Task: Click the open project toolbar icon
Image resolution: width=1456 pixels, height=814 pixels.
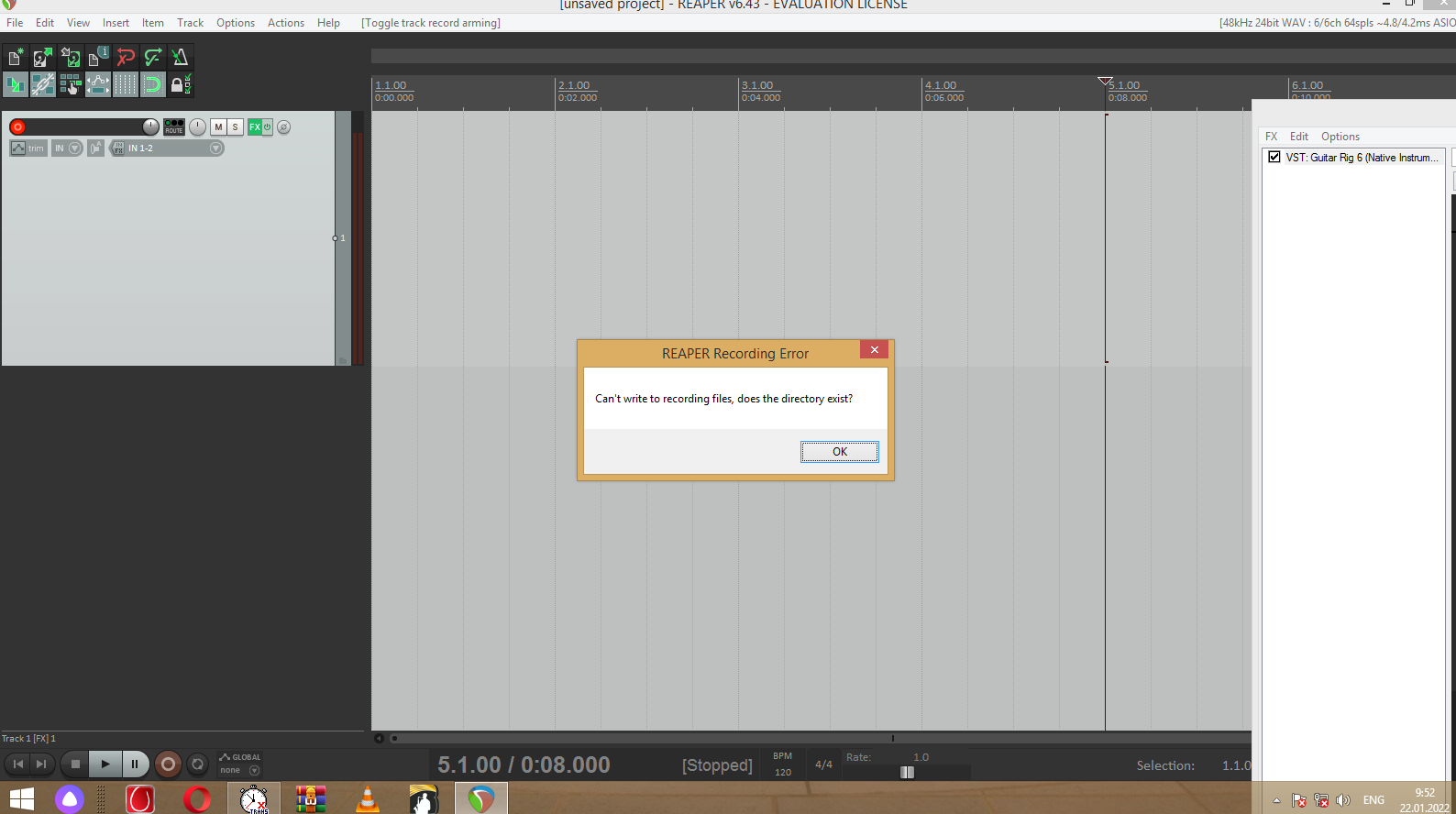Action: click(x=43, y=58)
